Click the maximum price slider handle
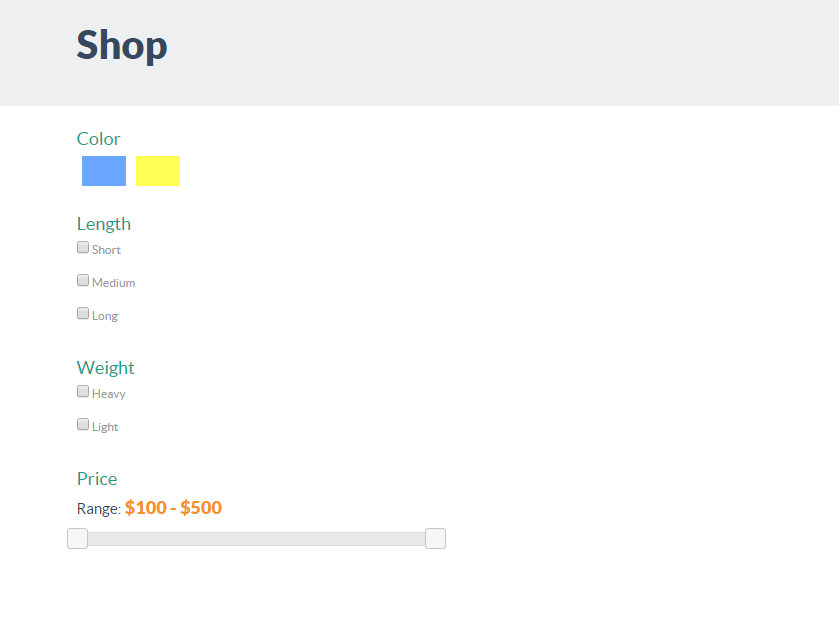This screenshot has height=631, width=839. (x=436, y=538)
